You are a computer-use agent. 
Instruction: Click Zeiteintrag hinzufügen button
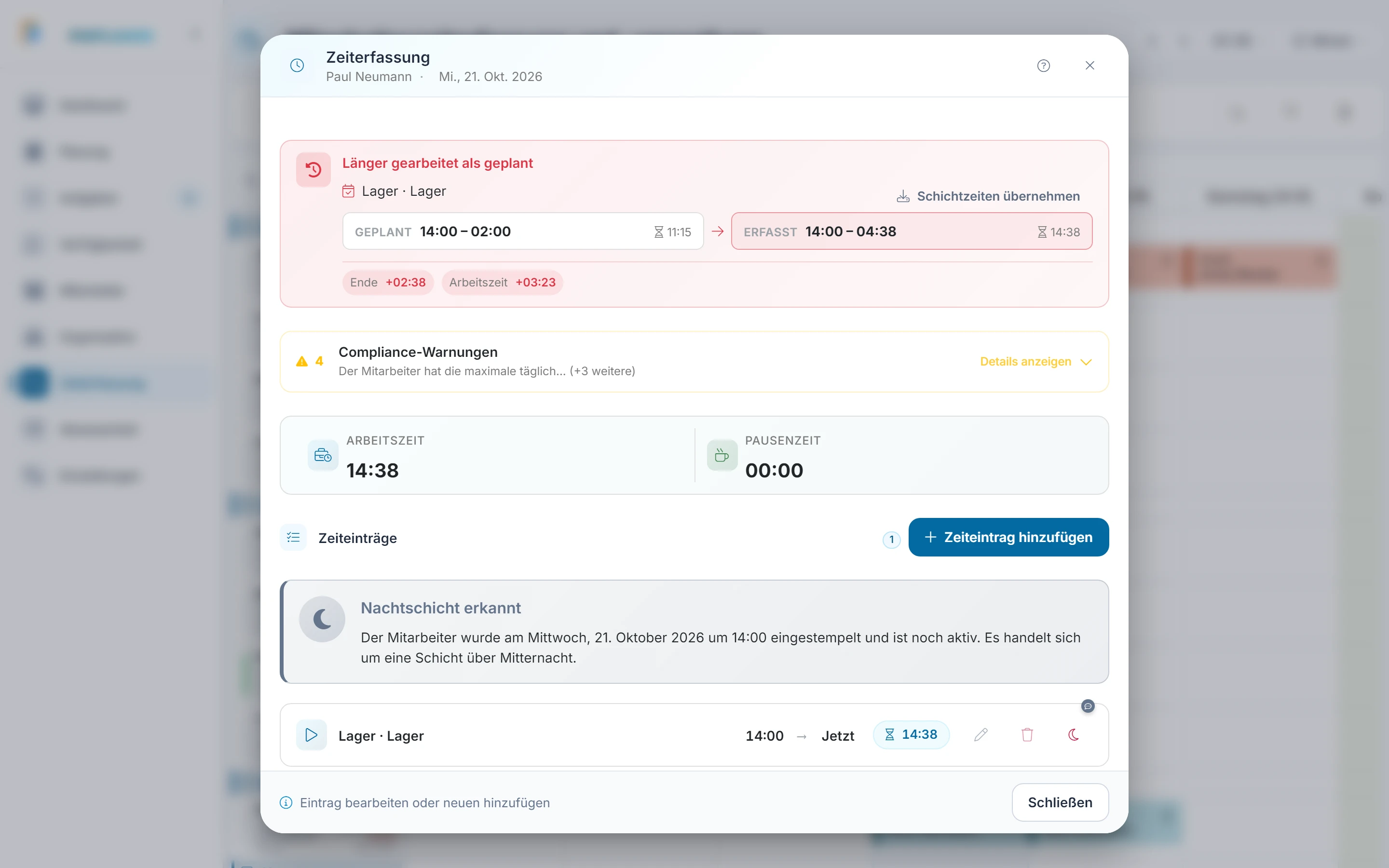tap(1008, 537)
